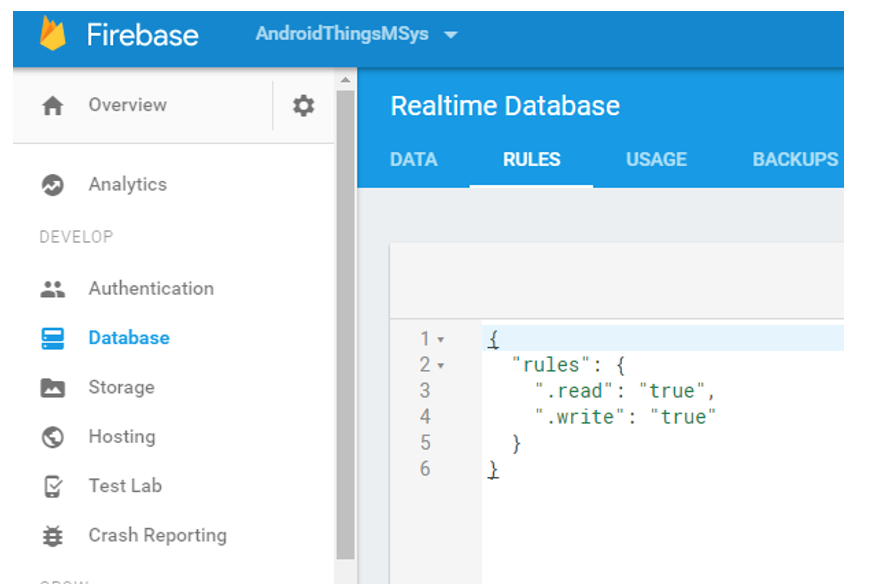Collapse the code fold on line 1
This screenshot has height=587, width=874.
click(440, 339)
